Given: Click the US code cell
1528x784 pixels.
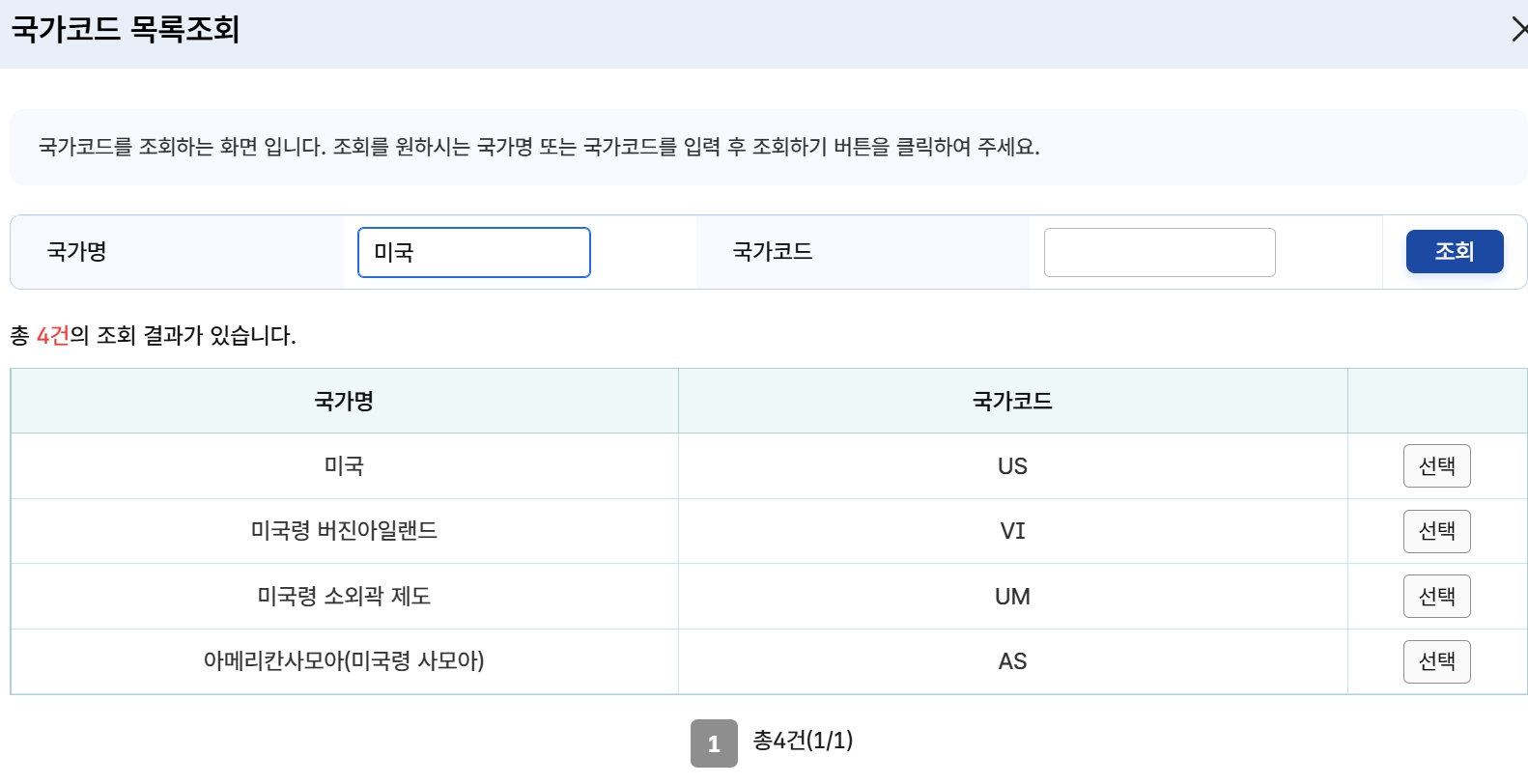Looking at the screenshot, I should (1011, 465).
